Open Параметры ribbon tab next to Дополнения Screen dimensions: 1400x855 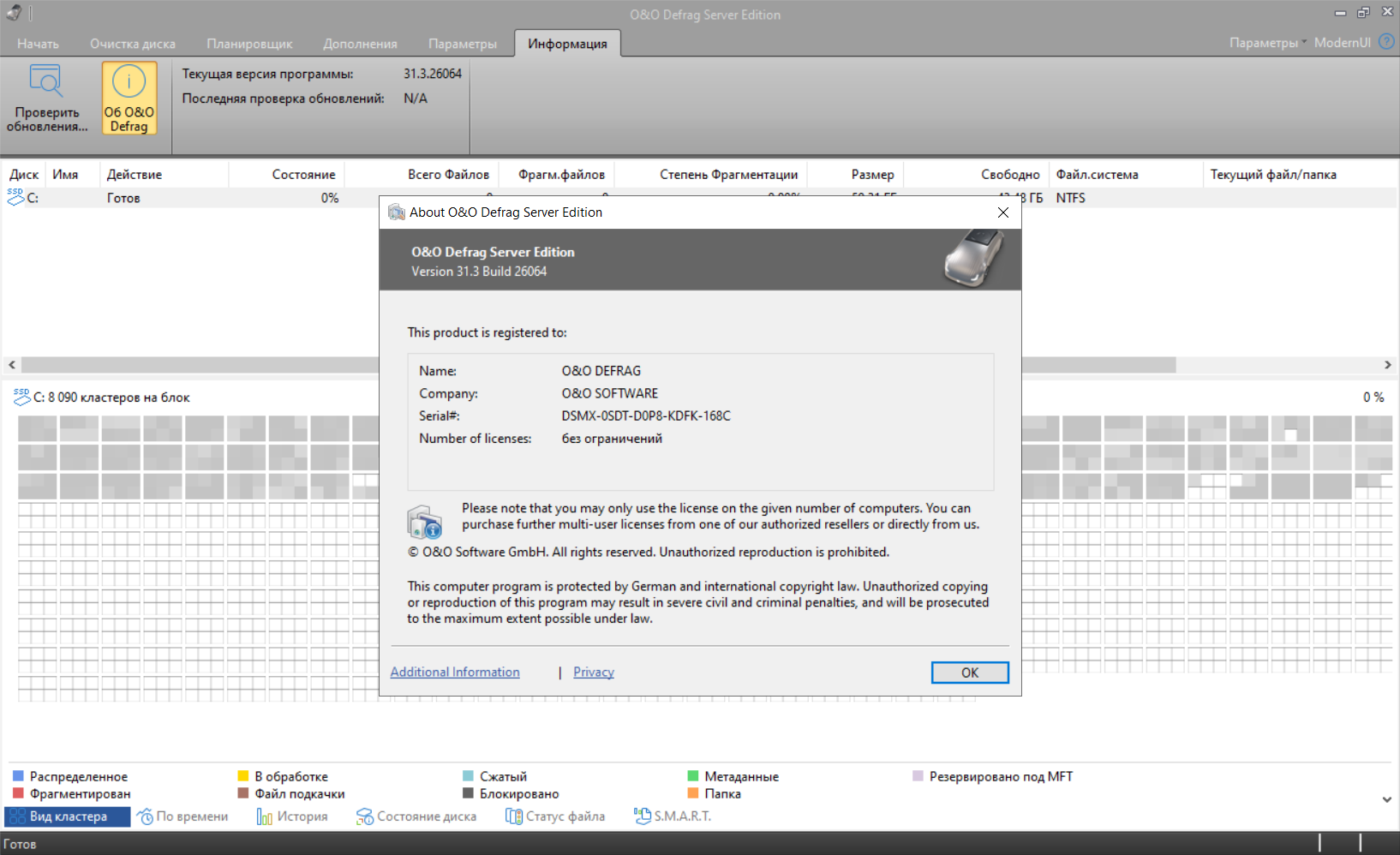click(463, 44)
